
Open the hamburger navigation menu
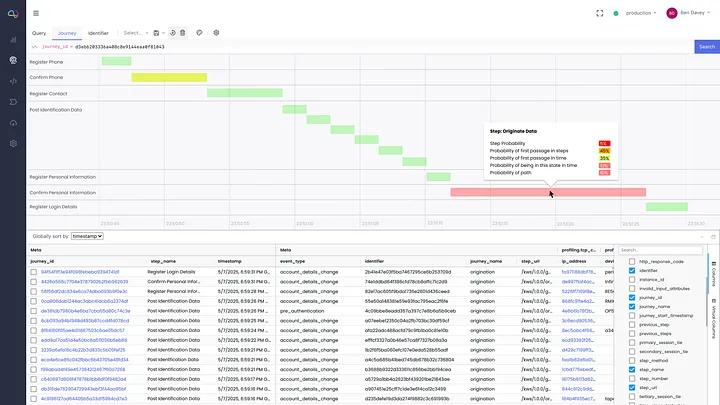36,13
